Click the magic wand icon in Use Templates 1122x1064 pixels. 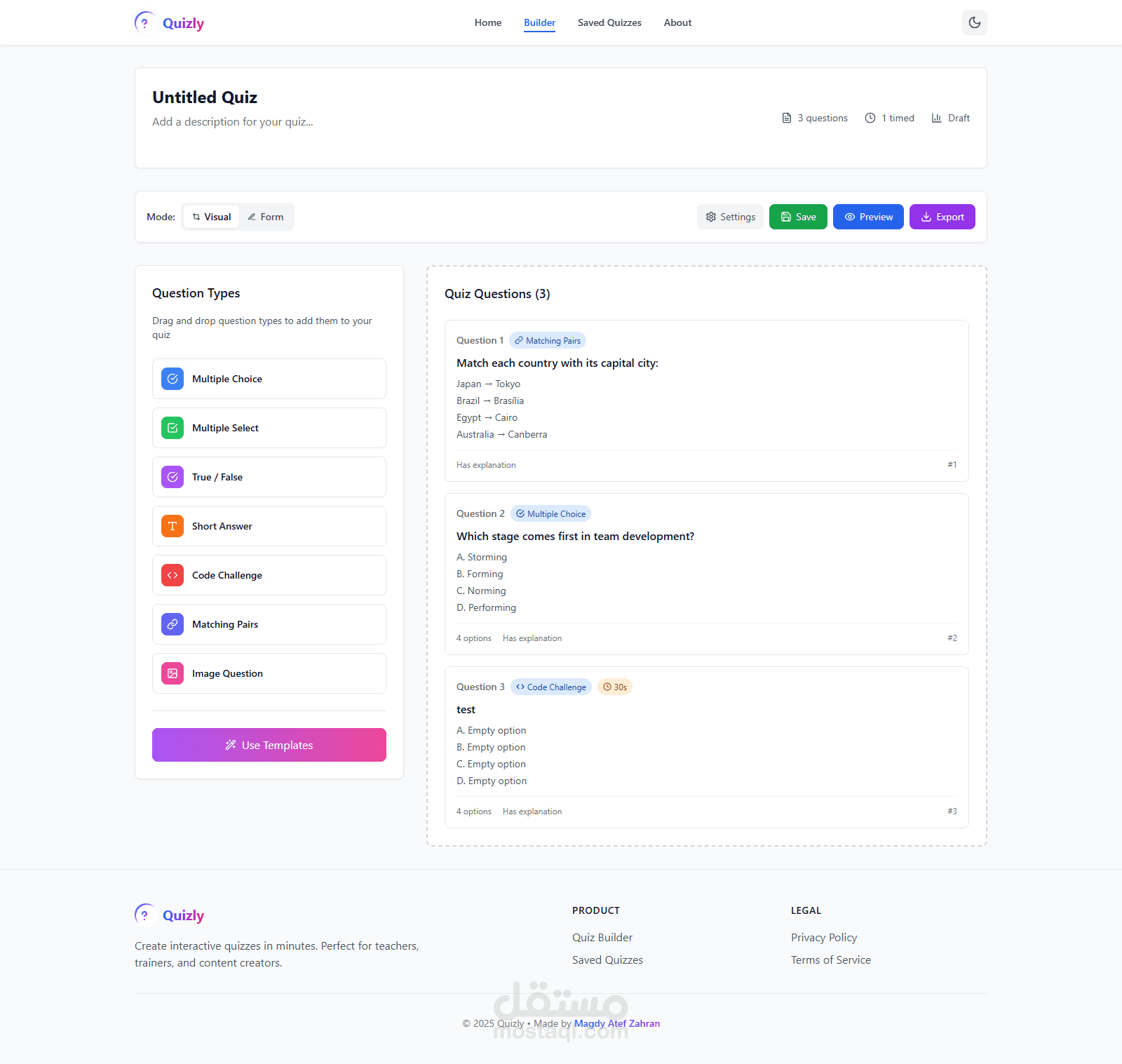coord(231,745)
